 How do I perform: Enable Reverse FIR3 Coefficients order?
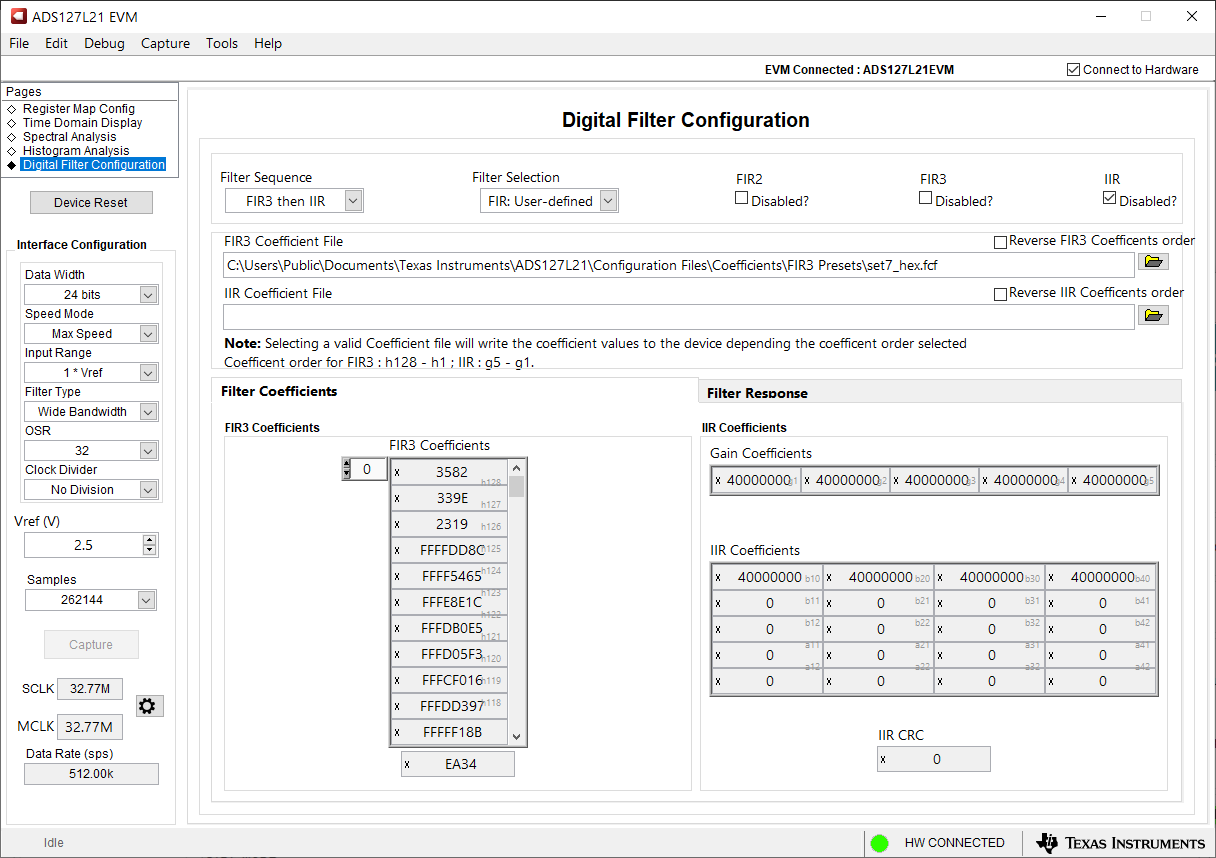(1000, 242)
